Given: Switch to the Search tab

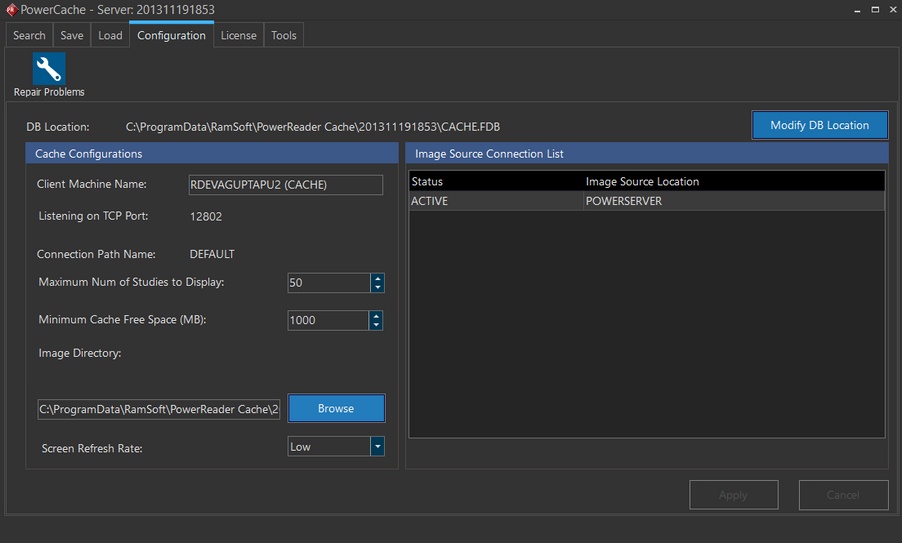Looking at the screenshot, I should click(29, 35).
